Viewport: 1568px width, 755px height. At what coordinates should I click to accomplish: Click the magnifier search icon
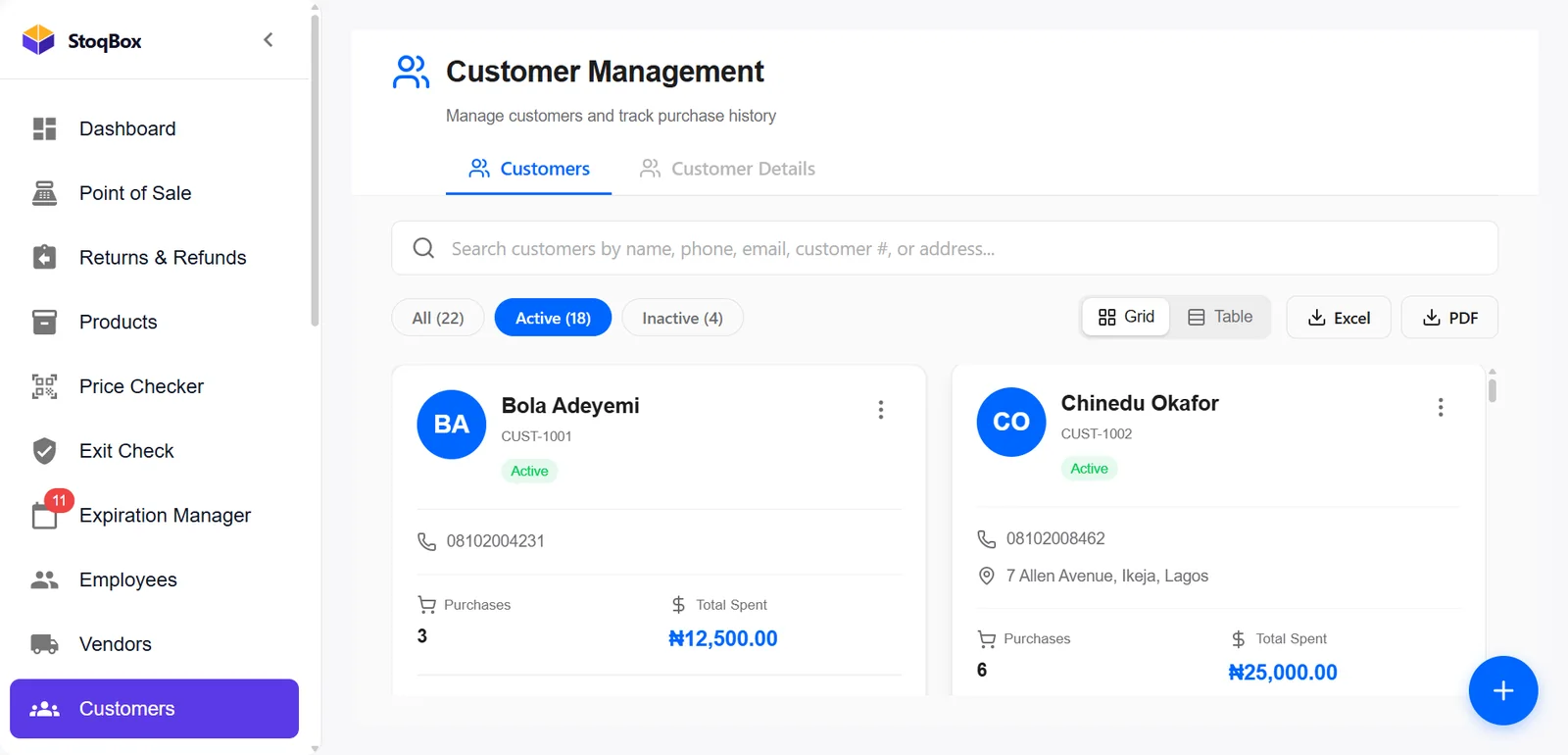tap(423, 248)
